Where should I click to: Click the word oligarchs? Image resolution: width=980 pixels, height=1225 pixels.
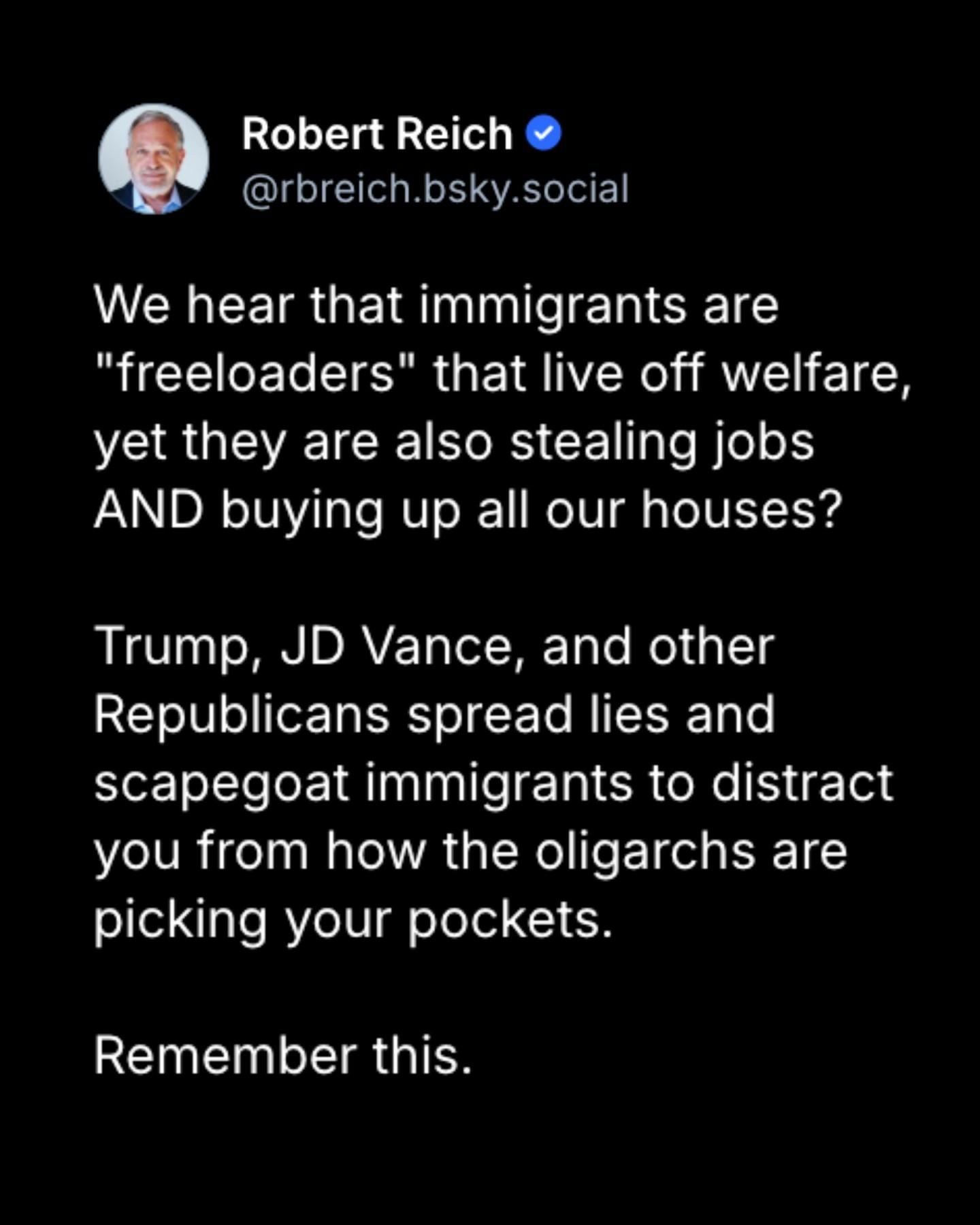click(x=644, y=851)
